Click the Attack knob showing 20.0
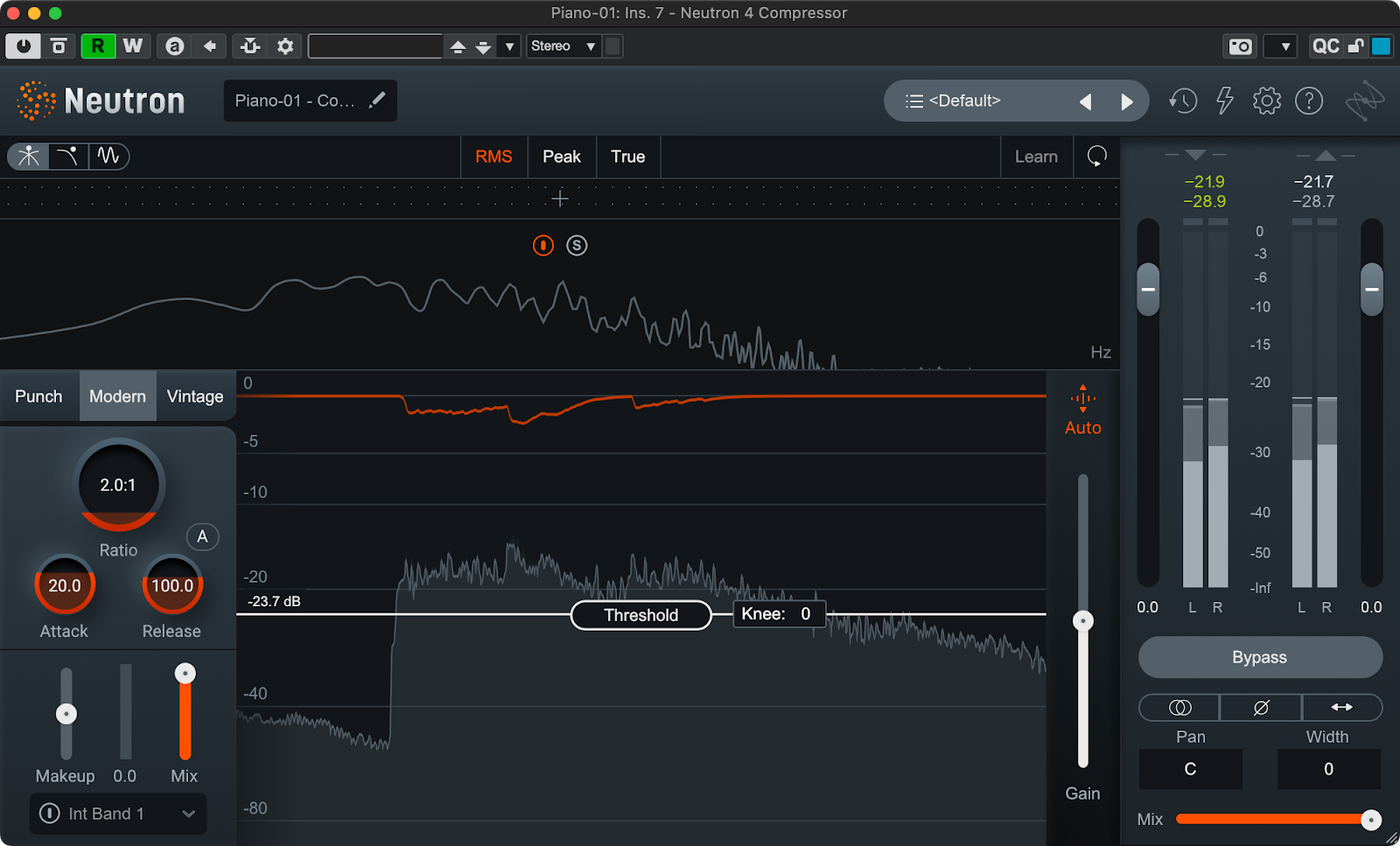 click(65, 585)
